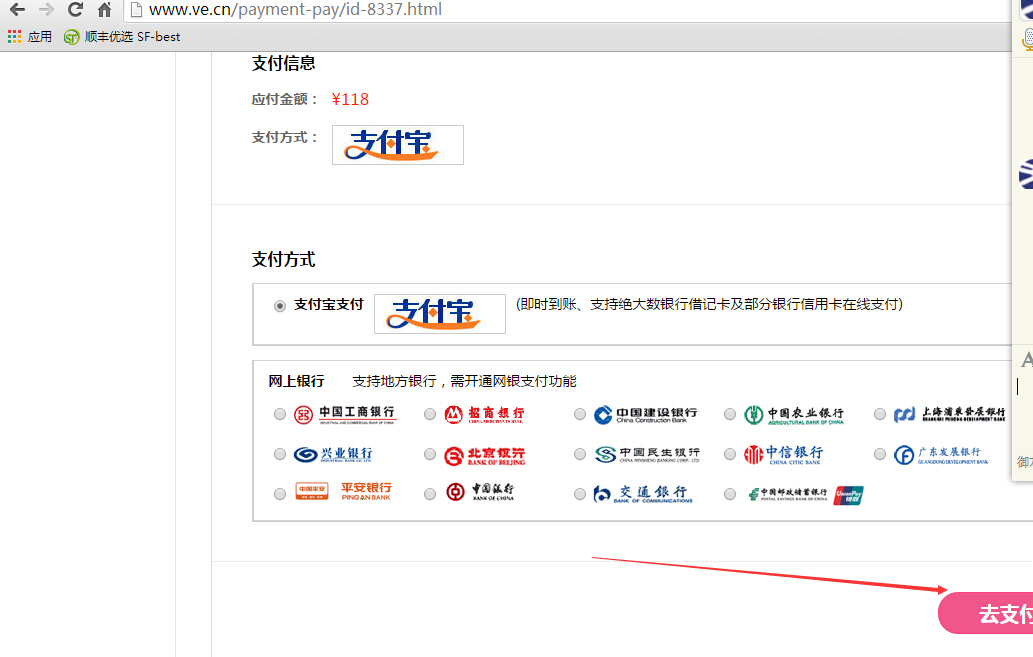Select 招商银行 radio button
This screenshot has height=657, width=1033.
[x=430, y=414]
